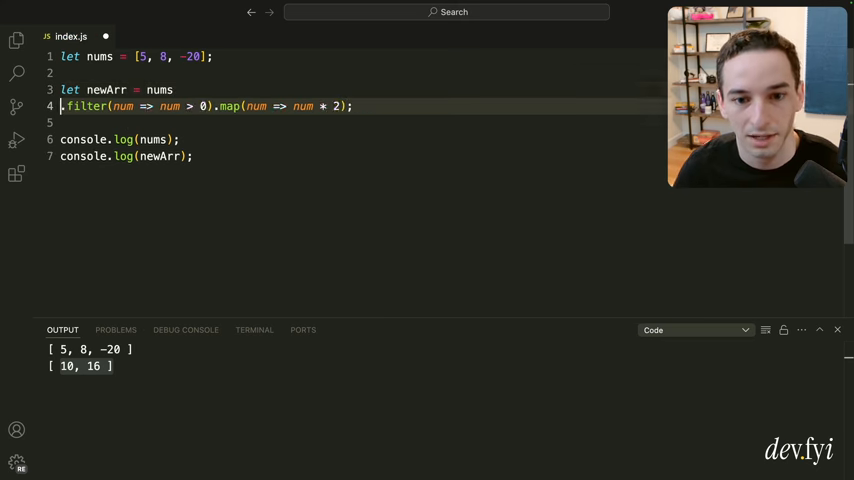Screen dimensions: 854x480
Task: Switch to the DEBUG CONSOLE tab
Action: 186,330
